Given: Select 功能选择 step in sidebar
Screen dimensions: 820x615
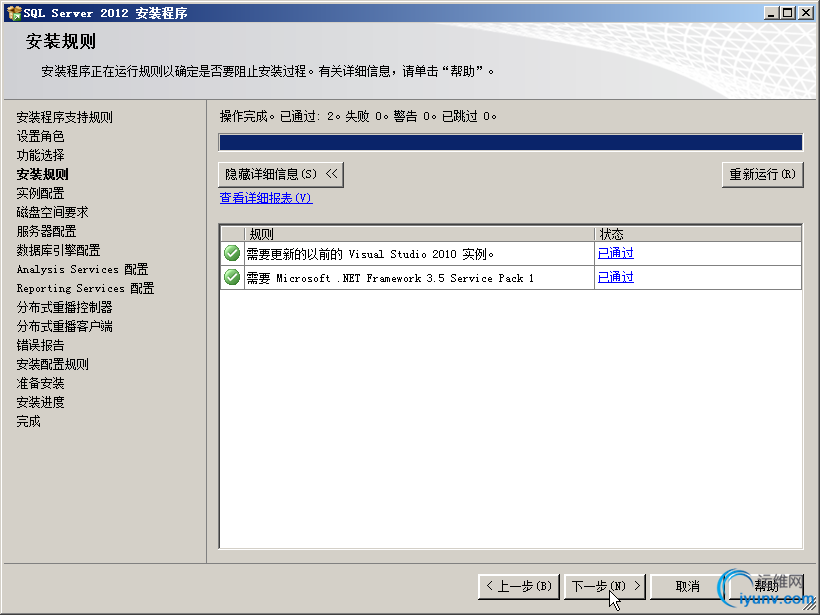Looking at the screenshot, I should click(40, 155).
